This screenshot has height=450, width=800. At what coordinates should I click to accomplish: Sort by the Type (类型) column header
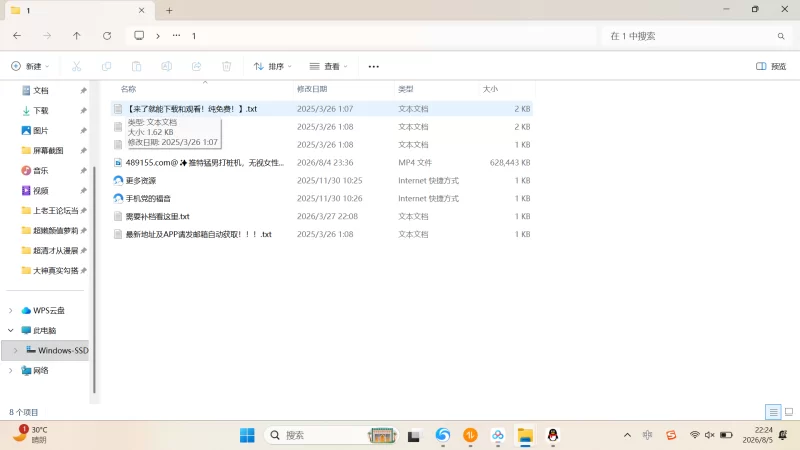coord(406,89)
